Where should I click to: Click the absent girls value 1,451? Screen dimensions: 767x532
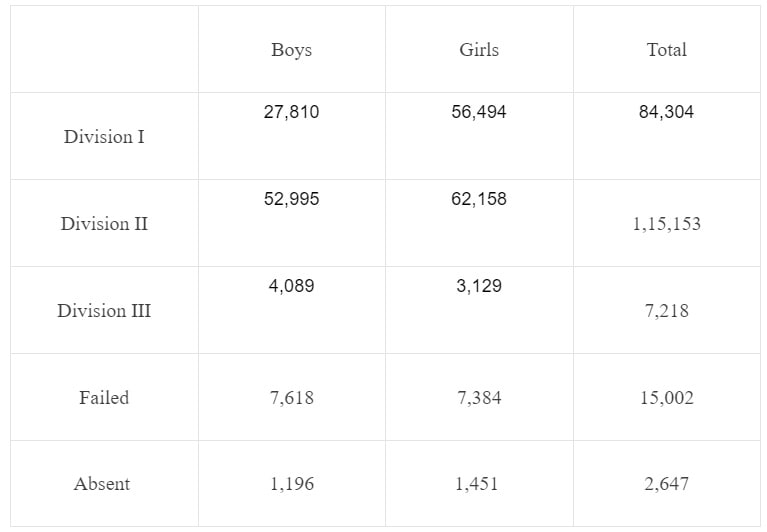[x=477, y=484]
